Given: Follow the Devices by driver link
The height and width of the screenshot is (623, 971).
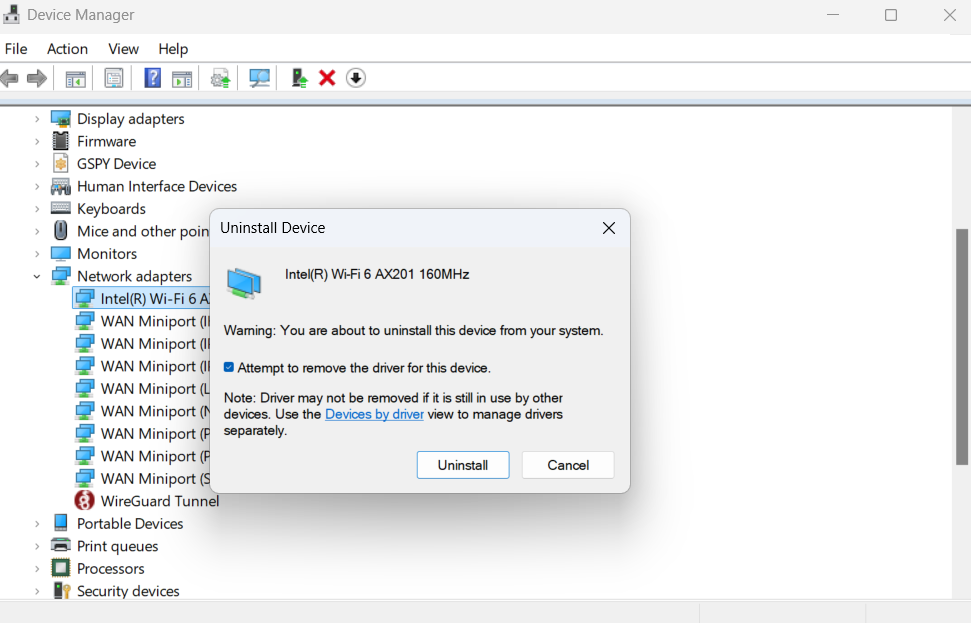Looking at the screenshot, I should [x=374, y=414].
